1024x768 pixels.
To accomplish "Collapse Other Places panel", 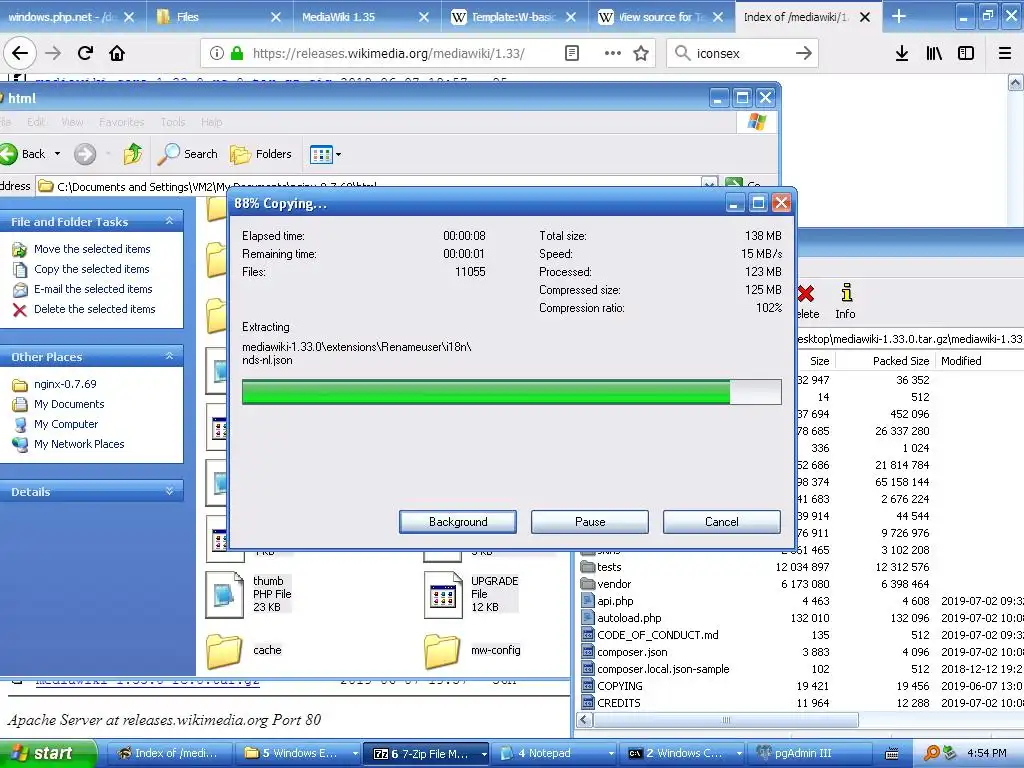I will (x=169, y=357).
